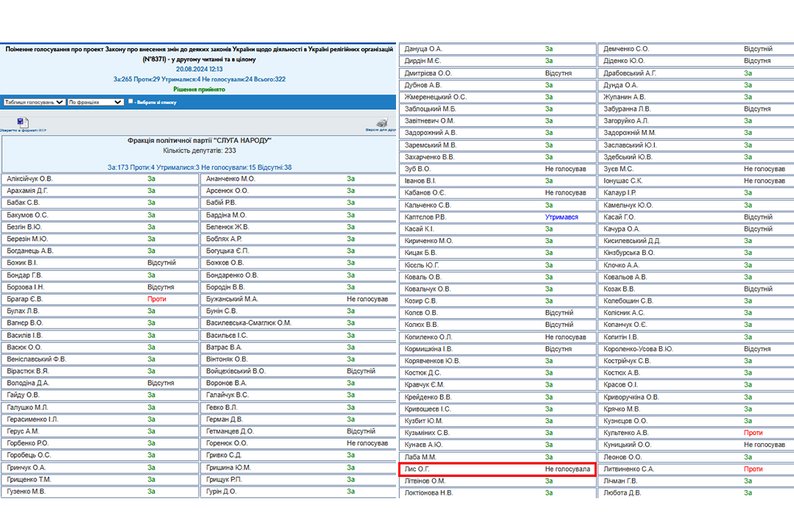Click deputy name Дануца О.А.
Image resolution: width=794 pixels, height=529 pixels.
(x=423, y=48)
